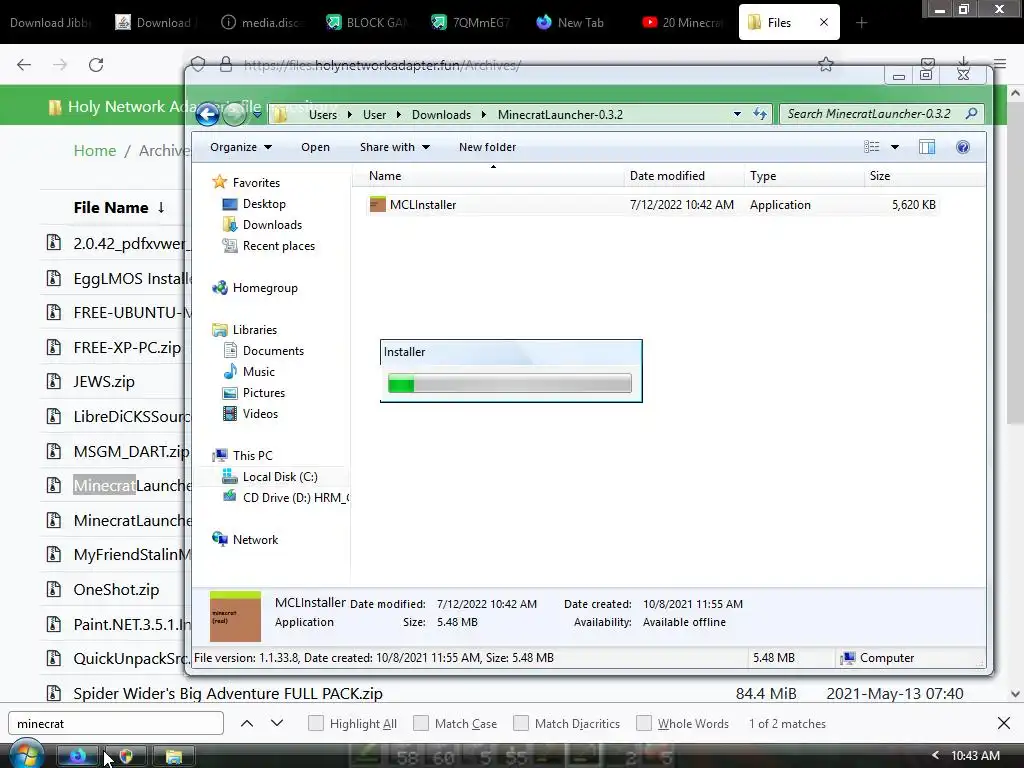Image resolution: width=1024 pixels, height=768 pixels.
Task: Open recent locations dropdown near back button
Action: [257, 114]
